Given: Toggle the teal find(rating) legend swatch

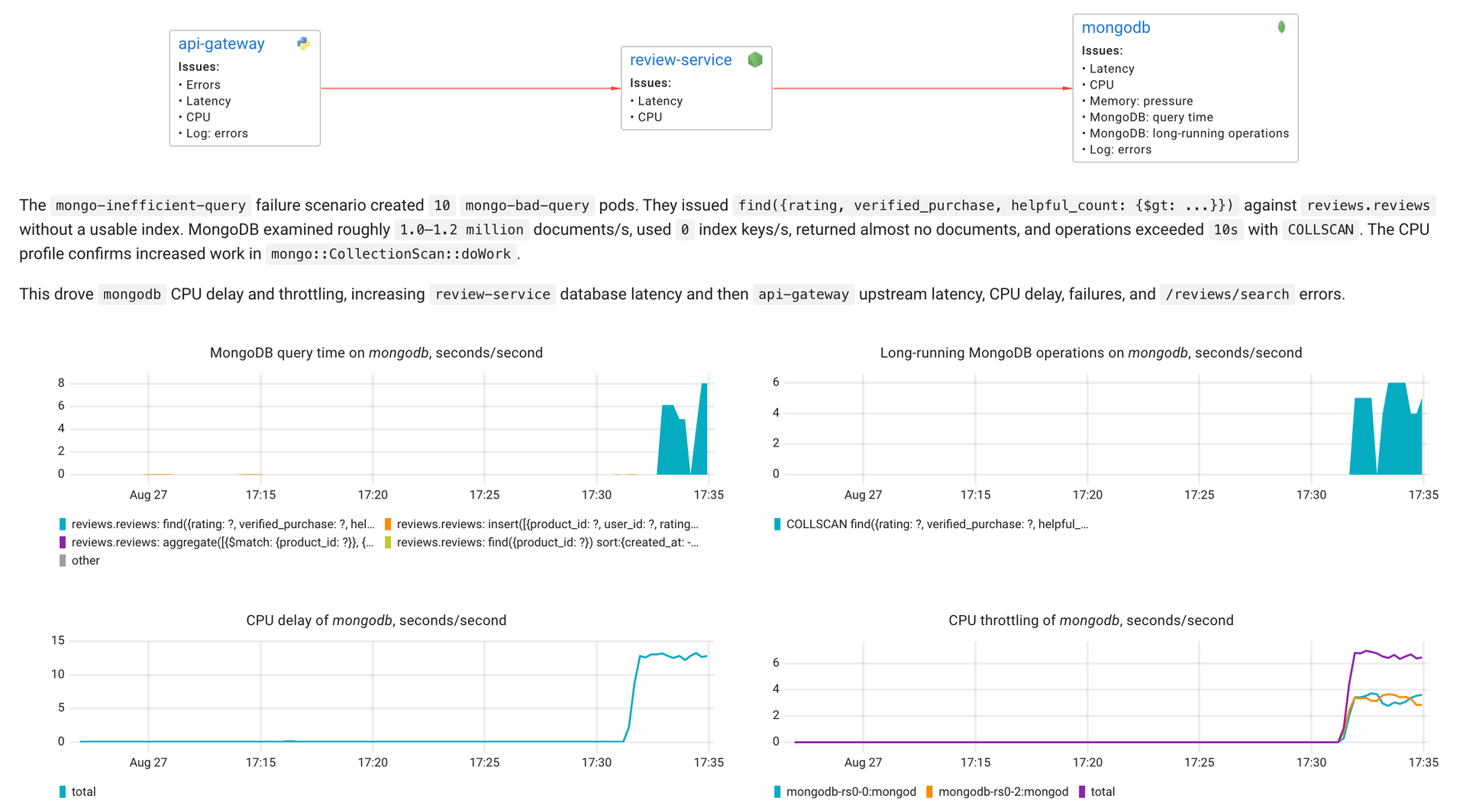Looking at the screenshot, I should pyautogui.click(x=63, y=524).
